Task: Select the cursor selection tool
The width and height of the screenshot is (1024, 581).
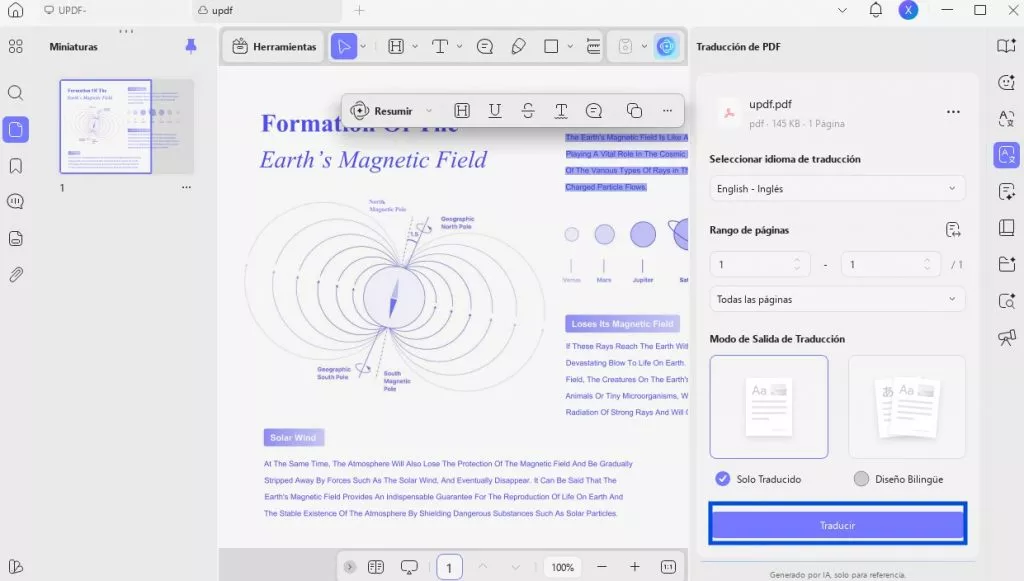Action: pyautogui.click(x=344, y=46)
